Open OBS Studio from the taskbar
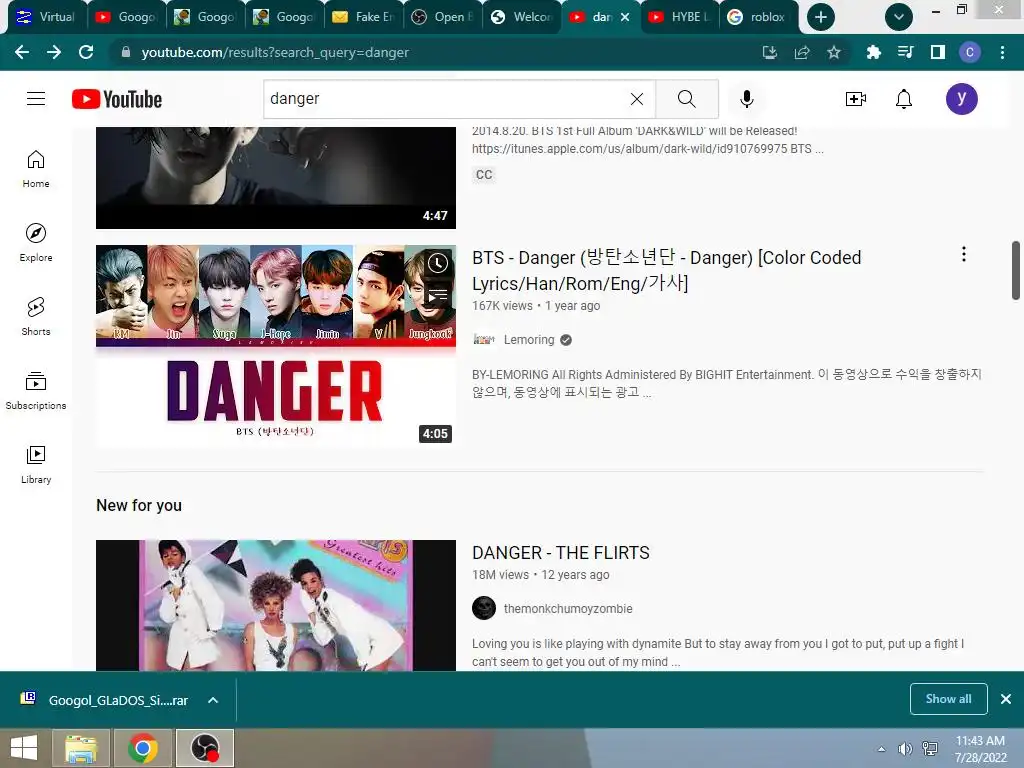The height and width of the screenshot is (768, 1024). tap(204, 748)
